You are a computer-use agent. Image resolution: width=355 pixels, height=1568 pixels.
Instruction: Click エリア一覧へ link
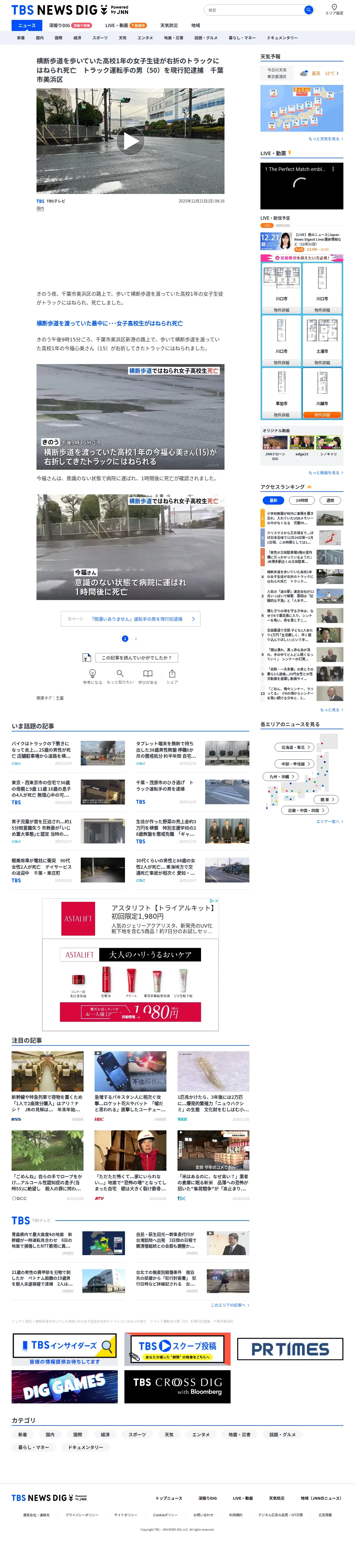coord(330,821)
